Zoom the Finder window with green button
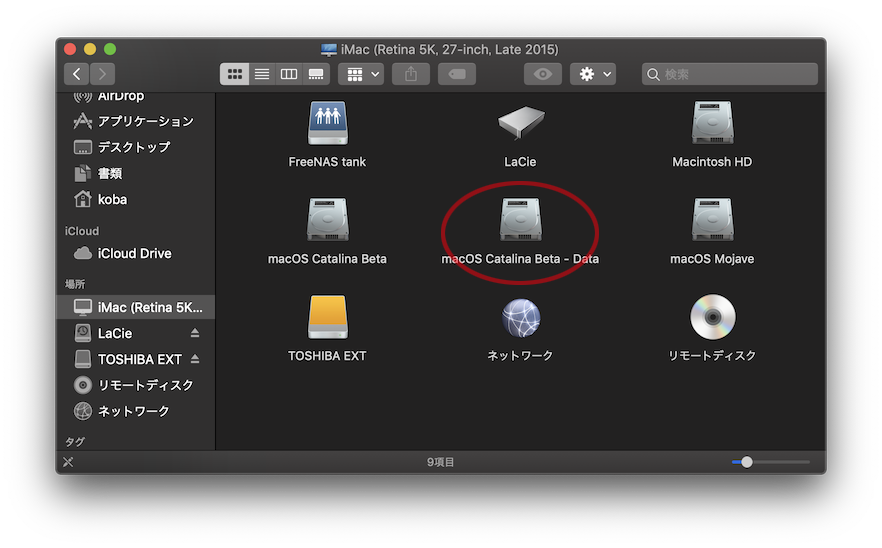The width and height of the screenshot is (882, 548). pos(110,50)
